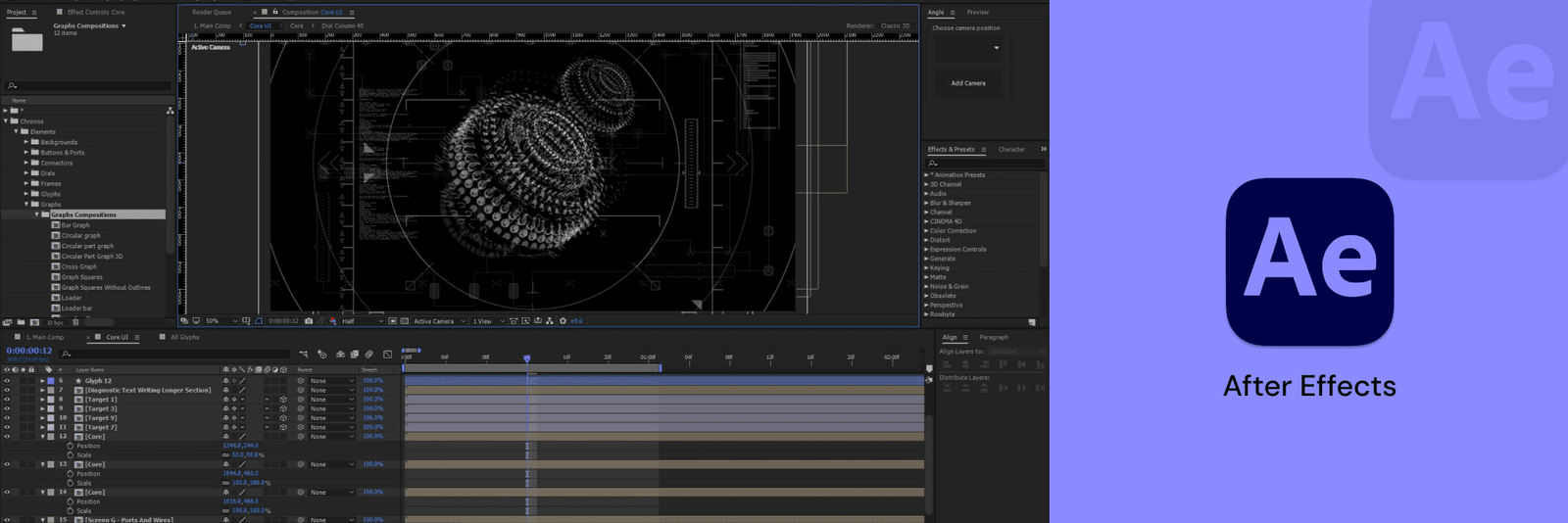
Task: Click the 32 bpc color depth button
Action: coord(55,322)
